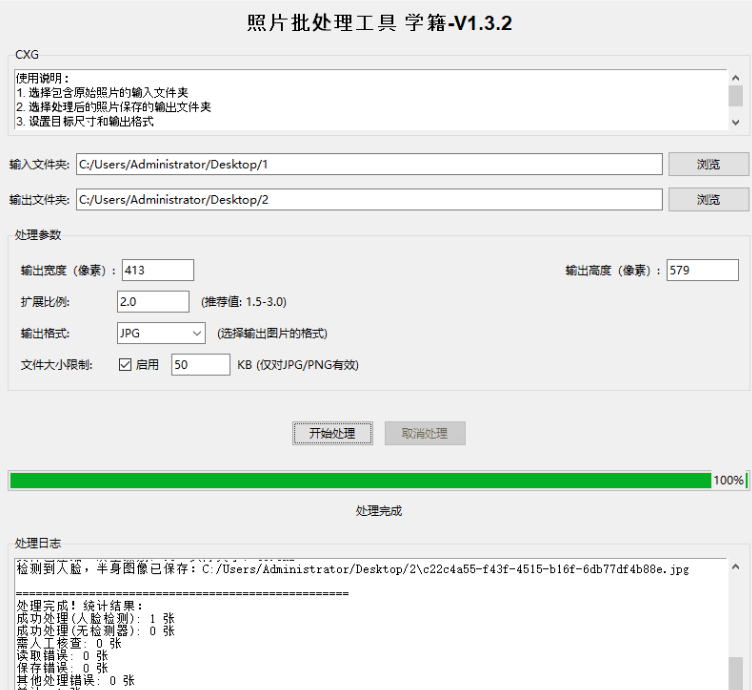Toggle the 启用 file size limit checkbox

126,365
